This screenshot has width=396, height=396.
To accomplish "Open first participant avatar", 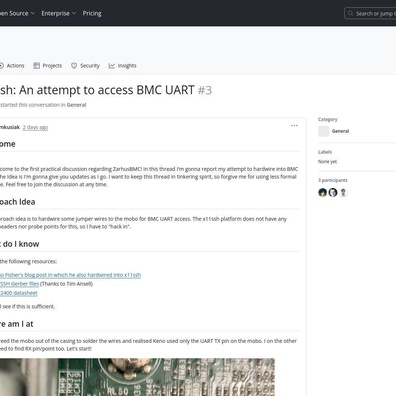I will pos(322,192).
